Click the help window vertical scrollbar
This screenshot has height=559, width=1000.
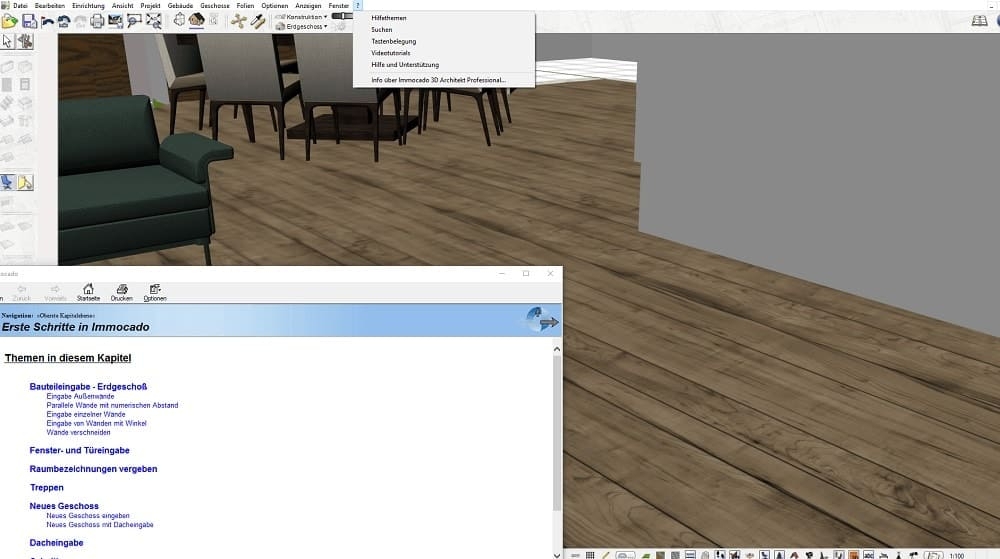[x=557, y=433]
